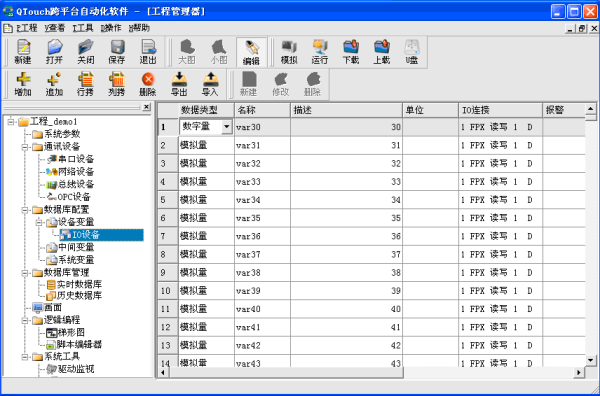Click the 上载 upload icon
600x396 pixels.
coord(382,52)
